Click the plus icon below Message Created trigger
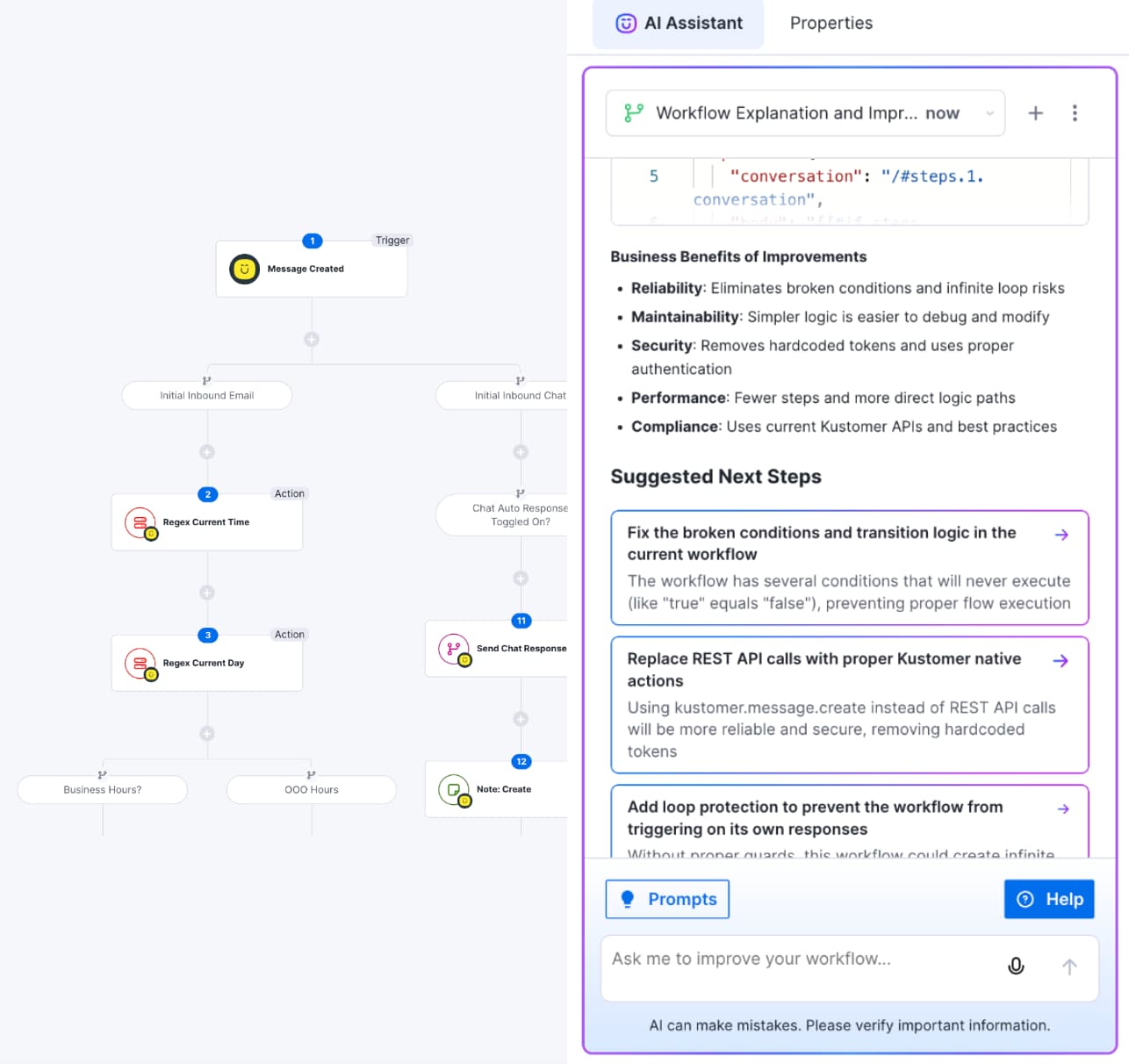 (312, 338)
